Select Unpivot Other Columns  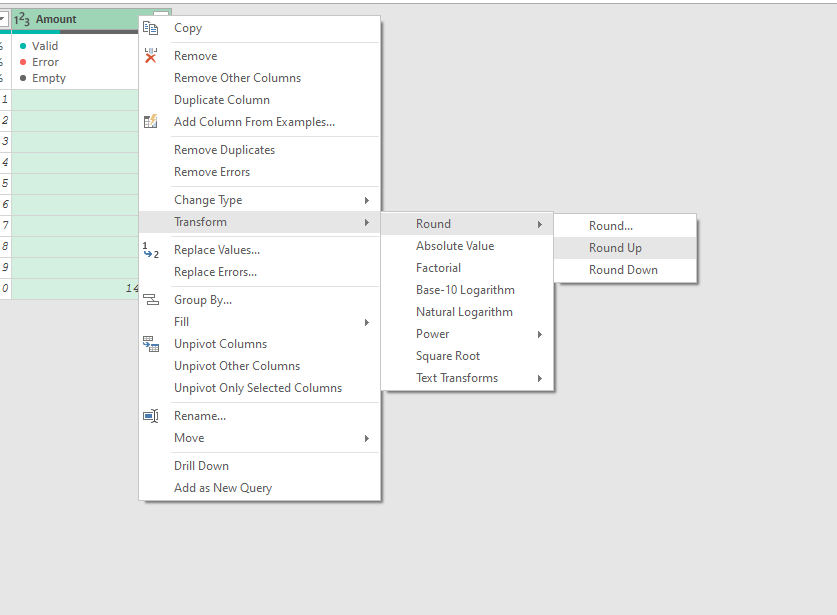point(259,366)
